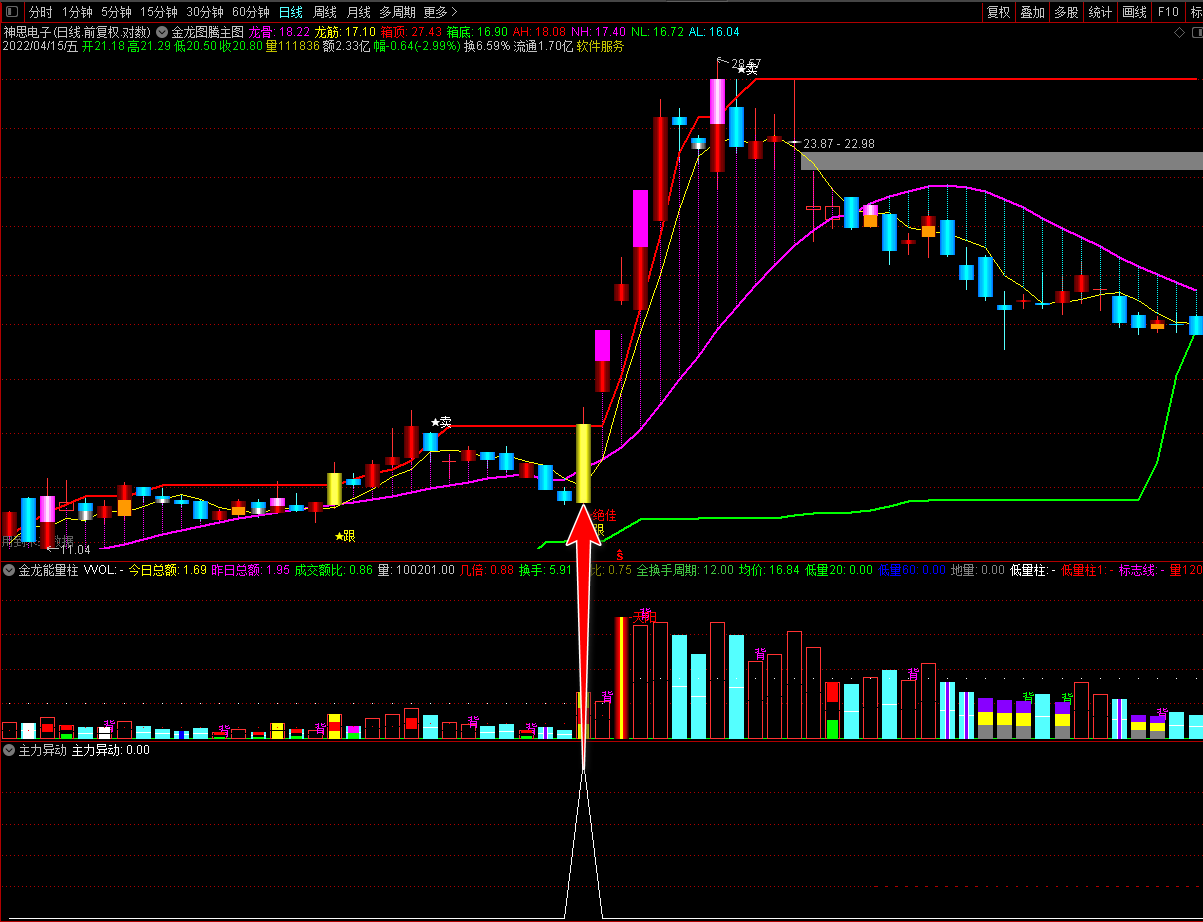
Task: Click the 叠加 overlay button
Action: point(1032,12)
